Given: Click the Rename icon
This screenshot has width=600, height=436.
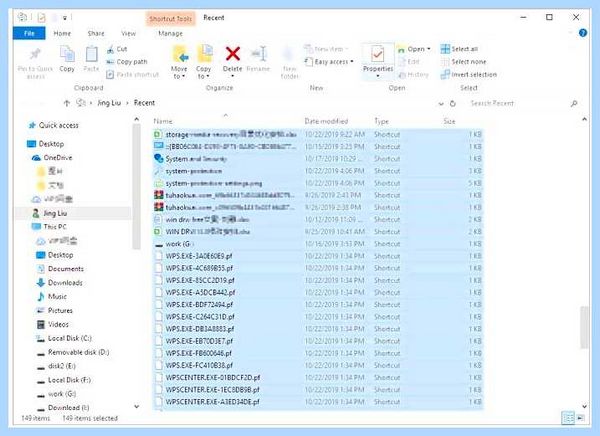Looking at the screenshot, I should (259, 54).
